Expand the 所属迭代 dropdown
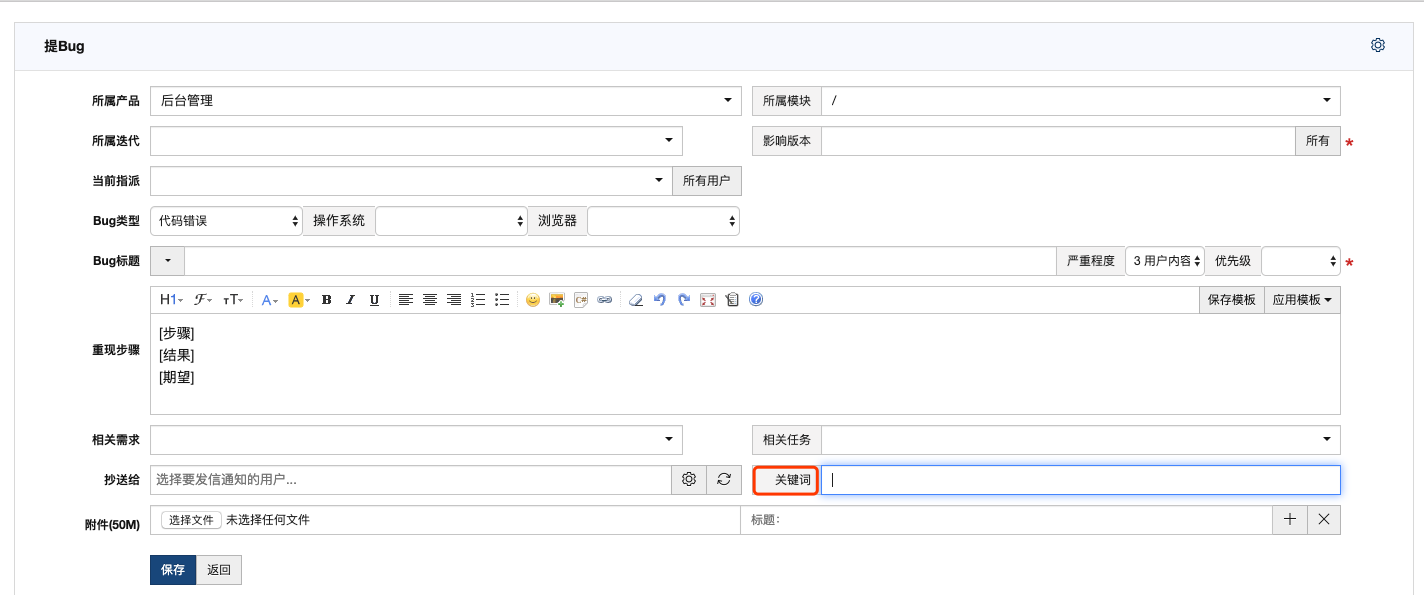This screenshot has height=595, width=1424. click(x=416, y=141)
